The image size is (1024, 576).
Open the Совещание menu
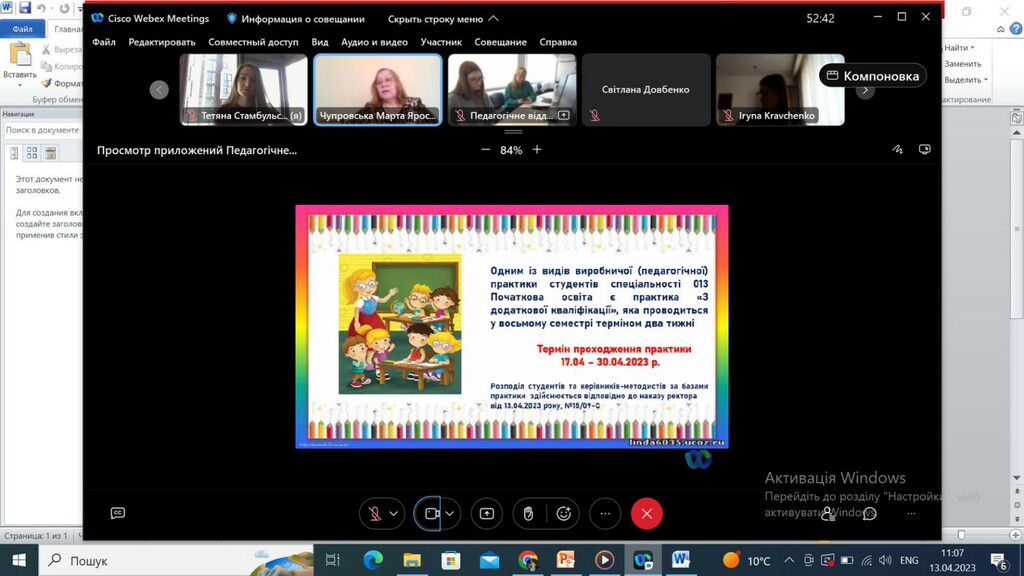click(x=500, y=42)
